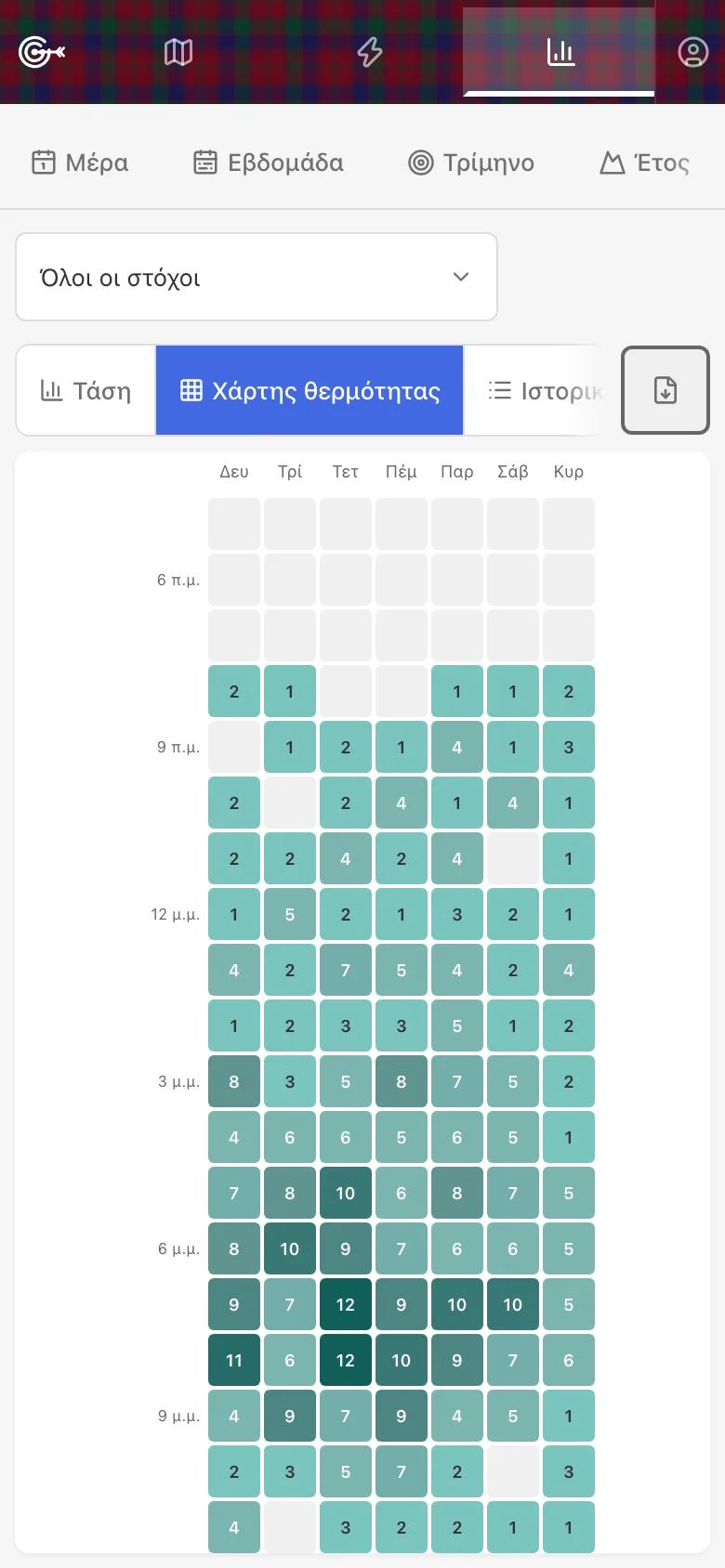Viewport: 725px width, 1568px height.
Task: Select the Τρίμηνο period tab
Action: 471,163
